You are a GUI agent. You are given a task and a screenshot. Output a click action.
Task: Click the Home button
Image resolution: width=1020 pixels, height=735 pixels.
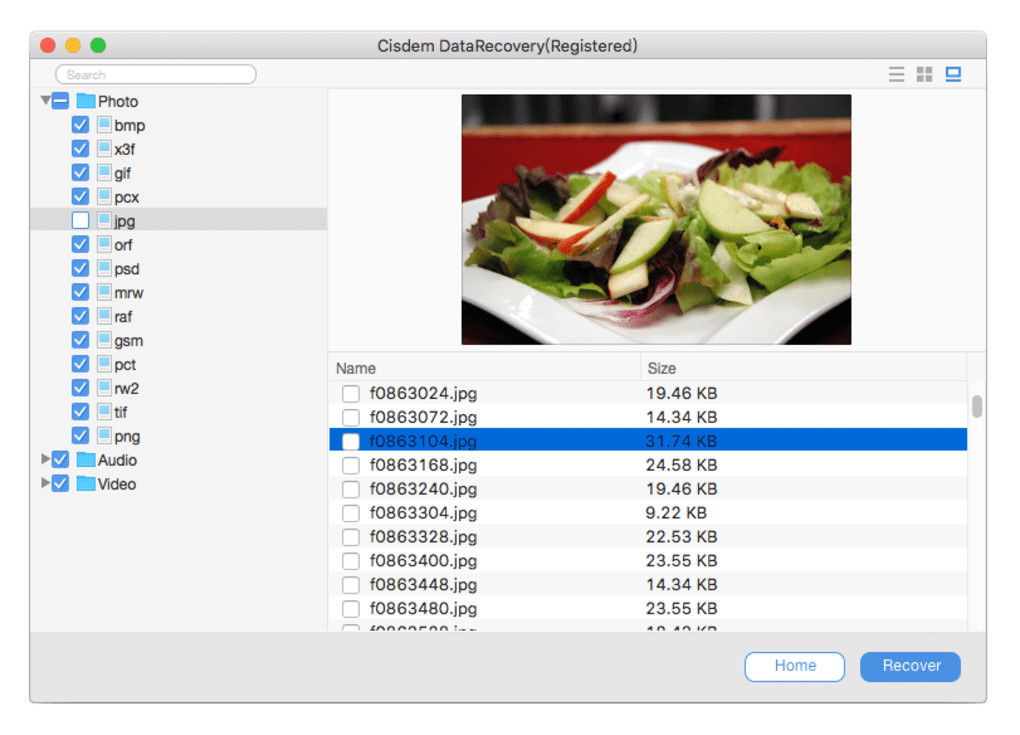794,666
